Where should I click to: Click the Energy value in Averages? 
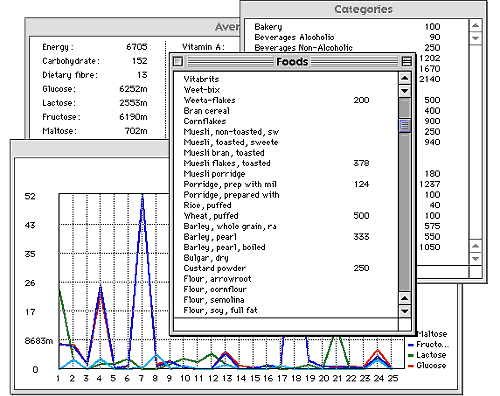tap(137, 47)
